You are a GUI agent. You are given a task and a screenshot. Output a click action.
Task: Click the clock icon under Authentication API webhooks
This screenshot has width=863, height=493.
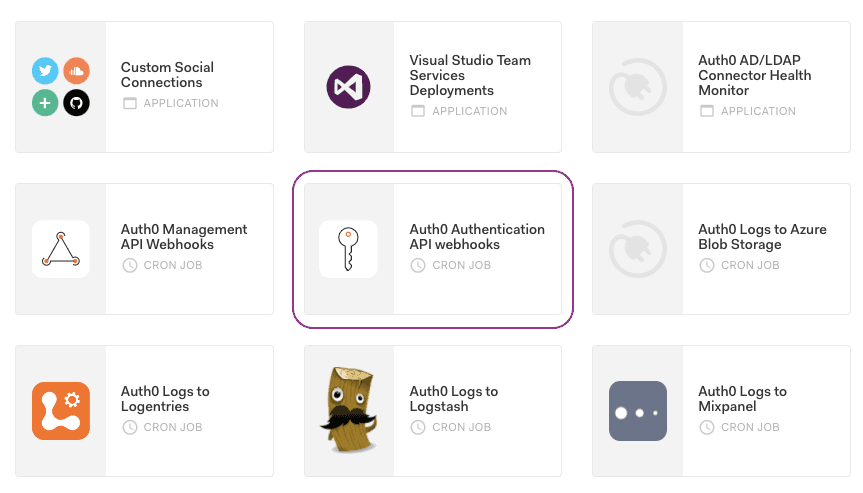(x=418, y=265)
